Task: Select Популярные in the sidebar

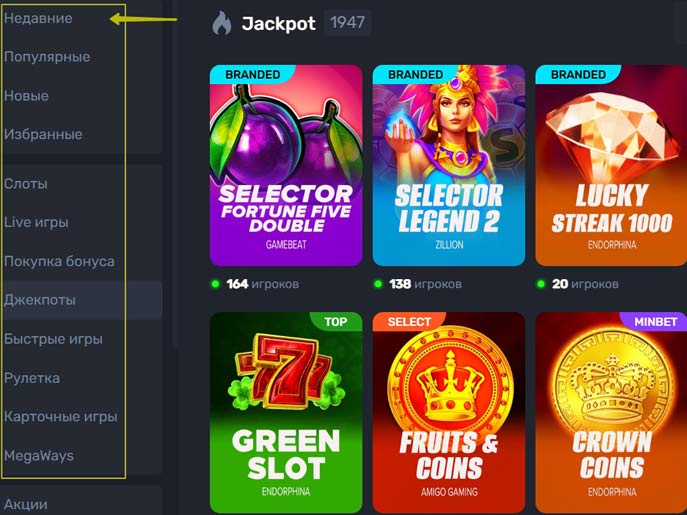Action: coord(47,57)
